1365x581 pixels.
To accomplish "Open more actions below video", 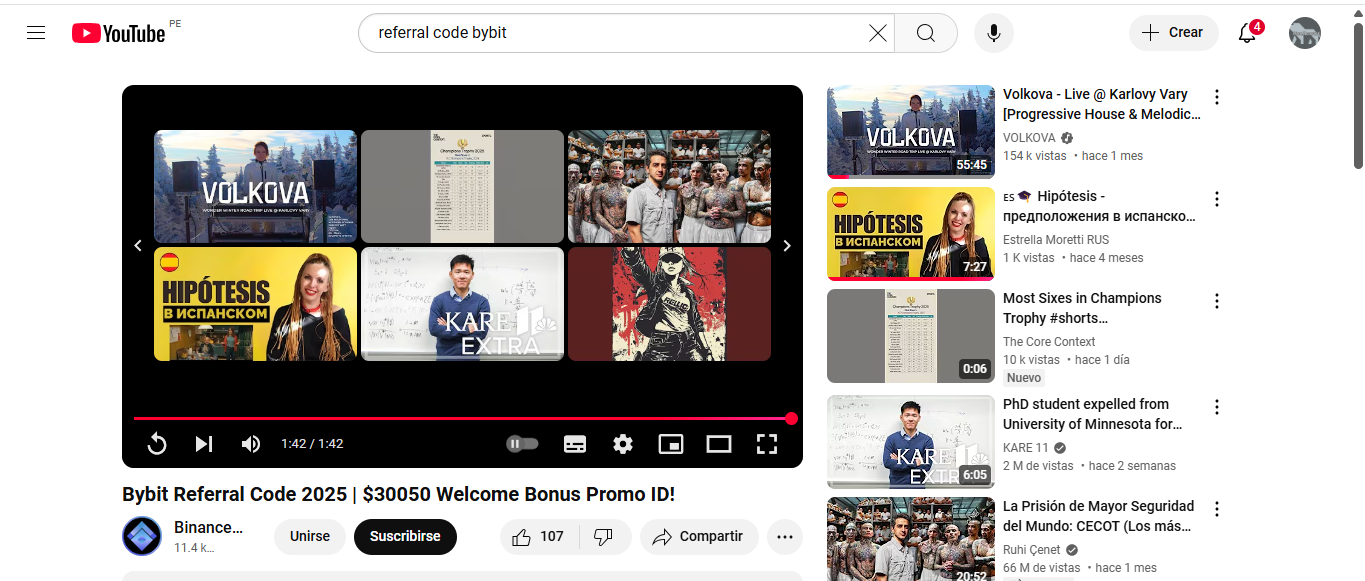I will pos(785,537).
